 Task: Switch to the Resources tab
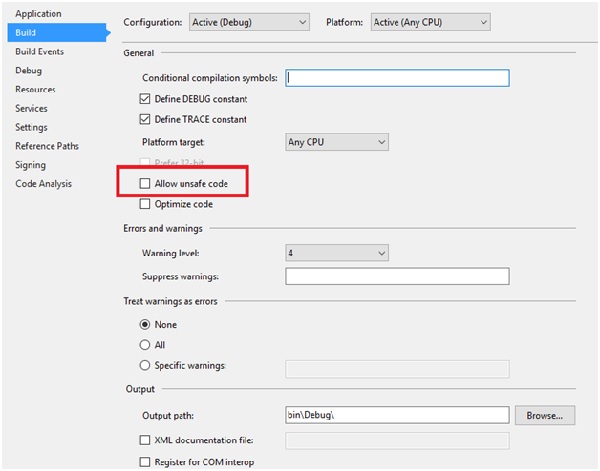point(35,90)
